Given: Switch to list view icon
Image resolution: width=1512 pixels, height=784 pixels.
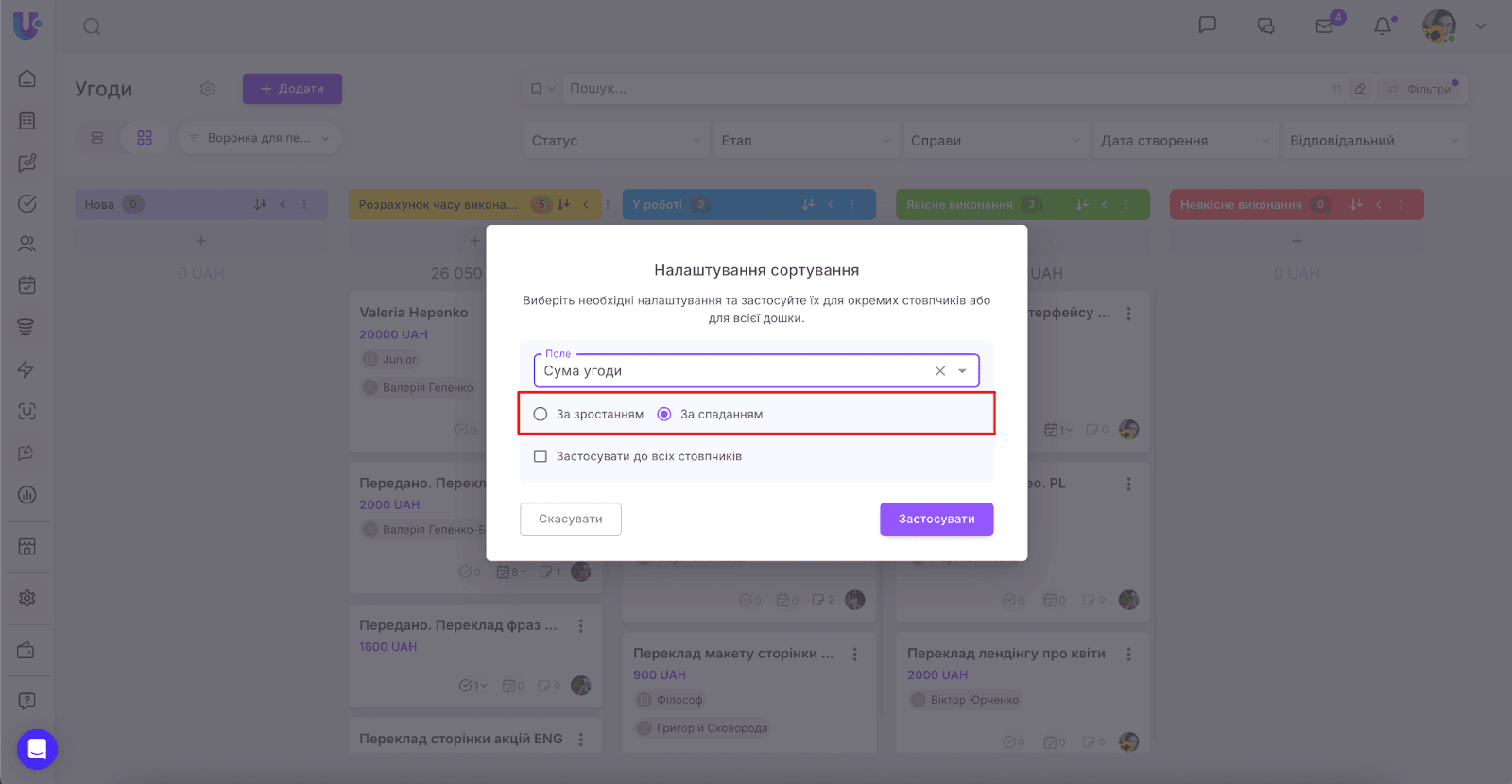Looking at the screenshot, I should [97, 138].
